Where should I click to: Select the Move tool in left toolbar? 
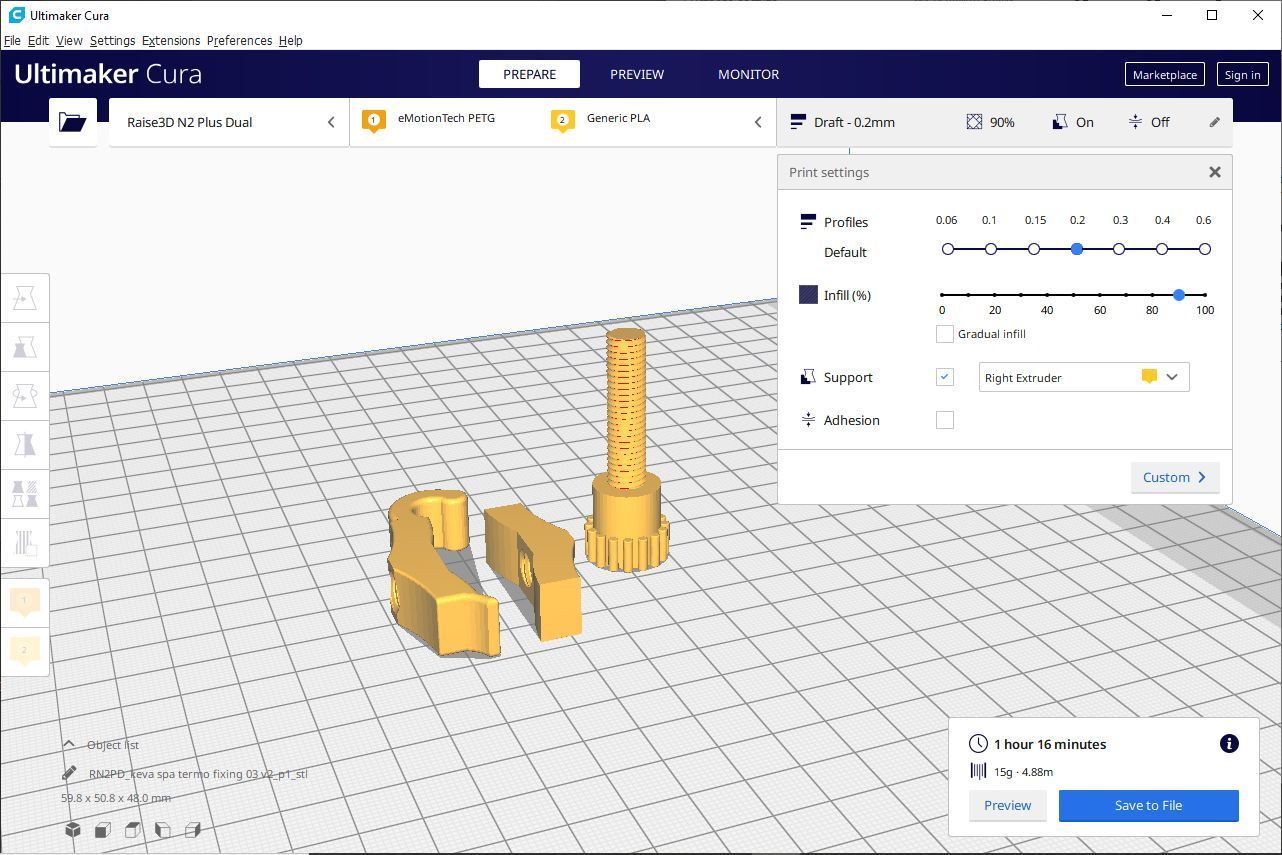(x=25, y=298)
